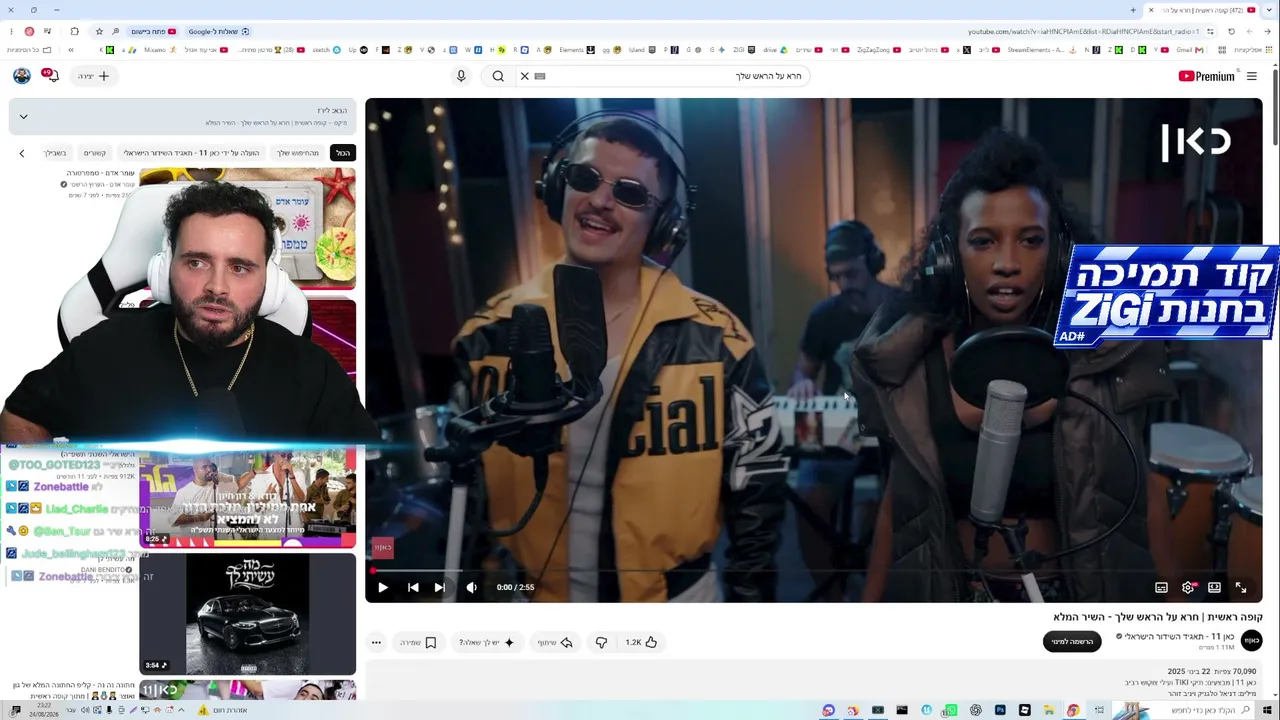This screenshot has height=720, width=1280.
Task: Share the video using the שיתוף button
Action: pyautogui.click(x=555, y=642)
